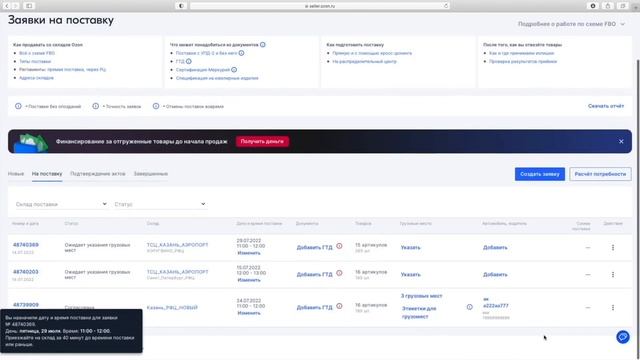Expand Подробнее о работе по схеме FBO
This screenshot has height=360, width=640.
(571, 24)
